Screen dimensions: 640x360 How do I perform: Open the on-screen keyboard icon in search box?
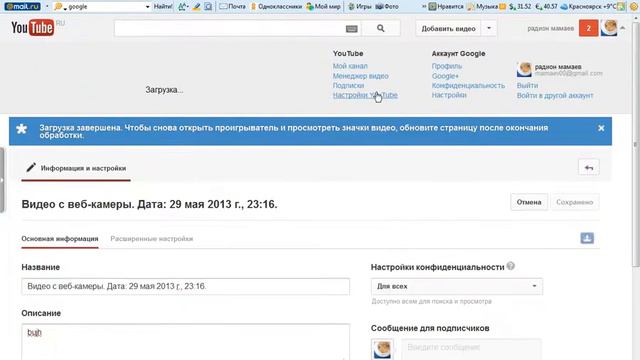pyautogui.click(x=351, y=29)
